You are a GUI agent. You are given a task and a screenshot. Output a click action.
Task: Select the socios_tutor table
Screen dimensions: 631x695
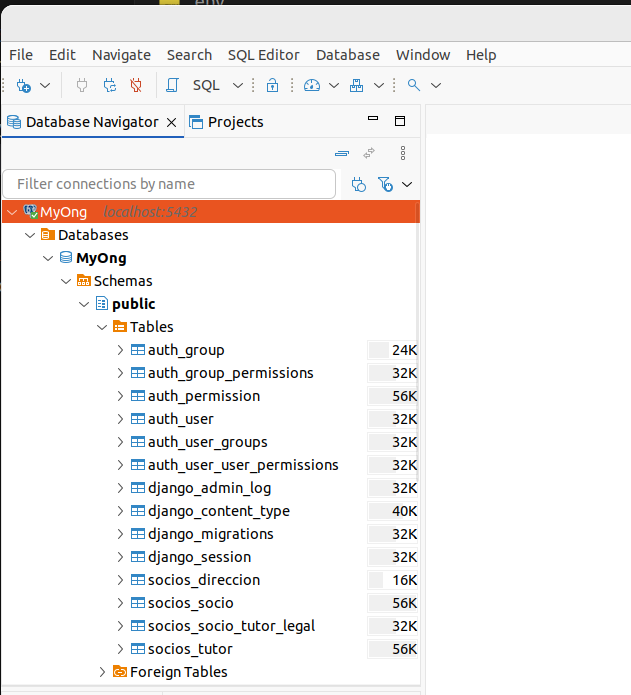[190, 649]
